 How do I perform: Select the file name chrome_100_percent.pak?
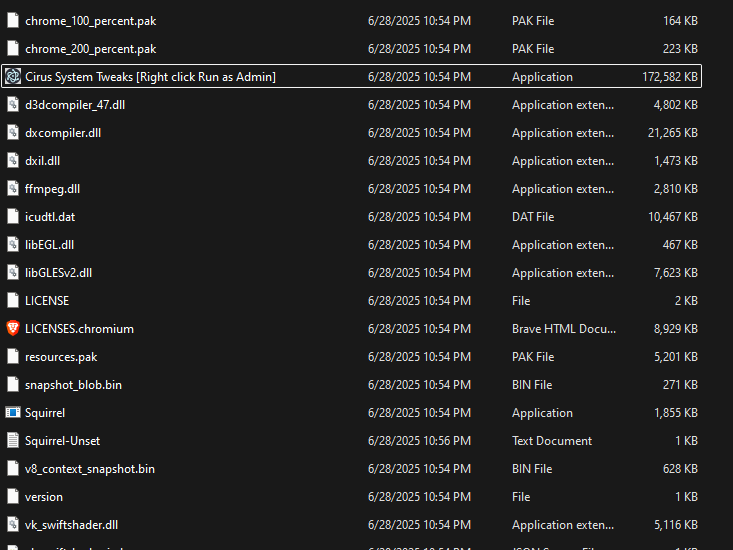91,21
